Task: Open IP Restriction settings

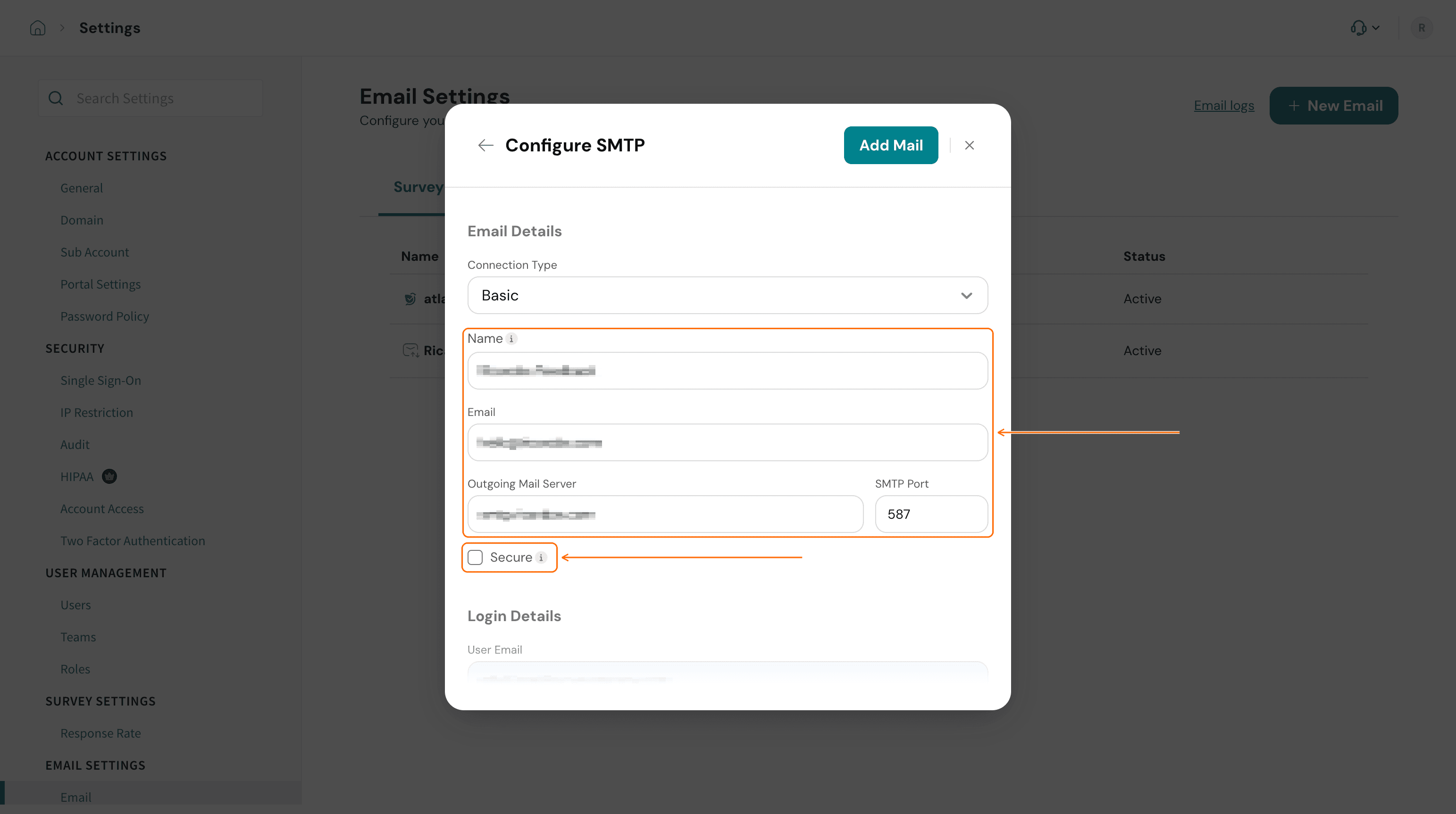Action: [97, 413]
